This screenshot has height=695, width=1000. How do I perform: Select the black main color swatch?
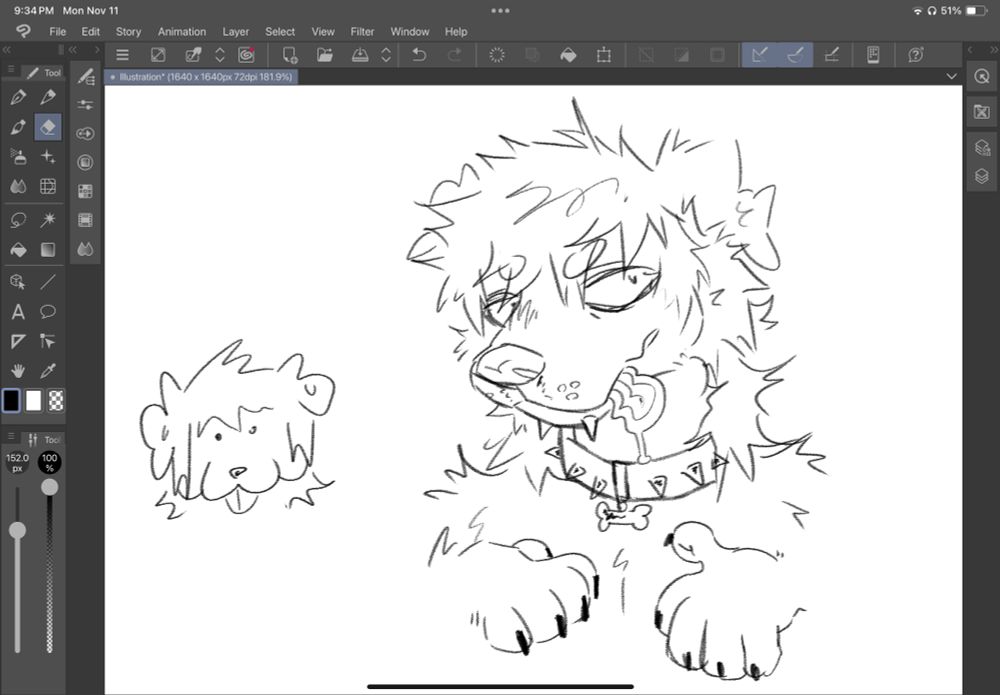click(11, 400)
